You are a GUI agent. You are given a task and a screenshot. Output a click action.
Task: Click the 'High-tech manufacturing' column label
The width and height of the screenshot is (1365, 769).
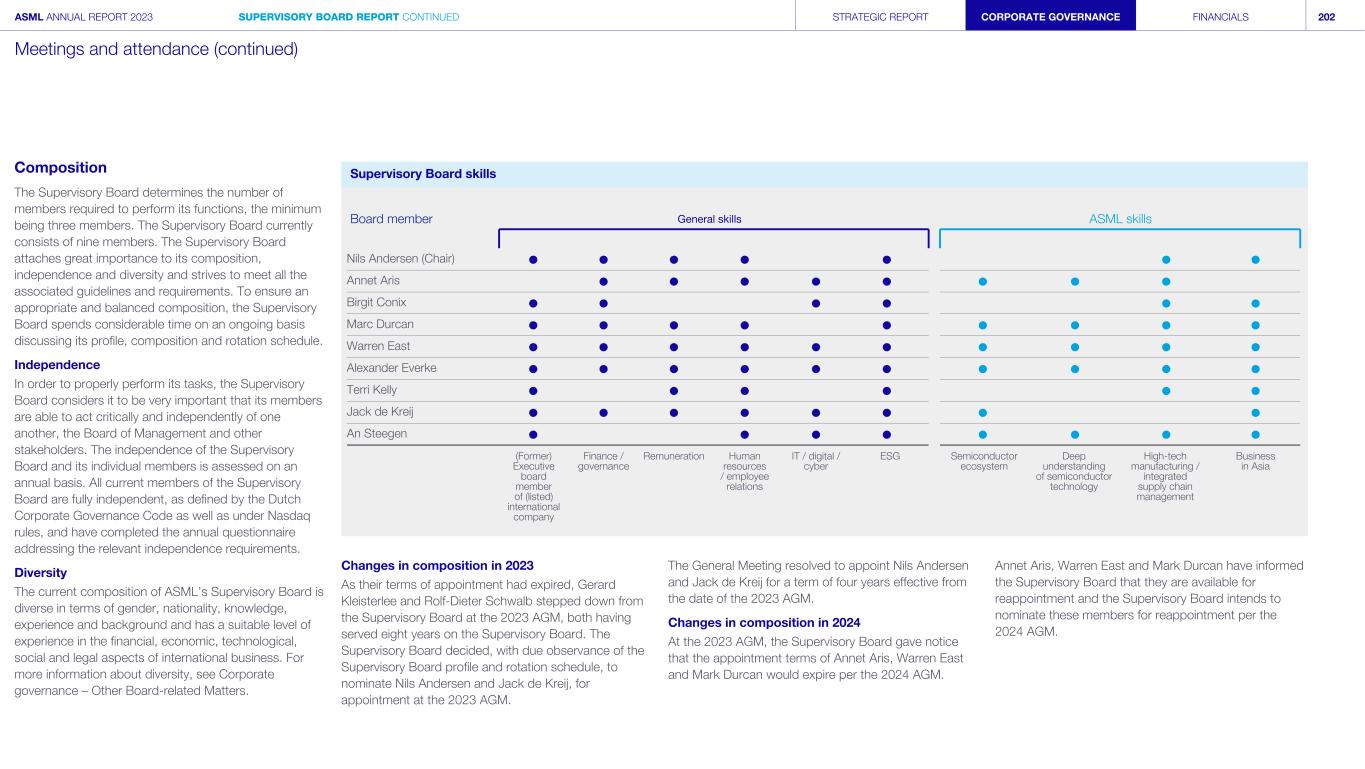pyautogui.click(x=1165, y=476)
